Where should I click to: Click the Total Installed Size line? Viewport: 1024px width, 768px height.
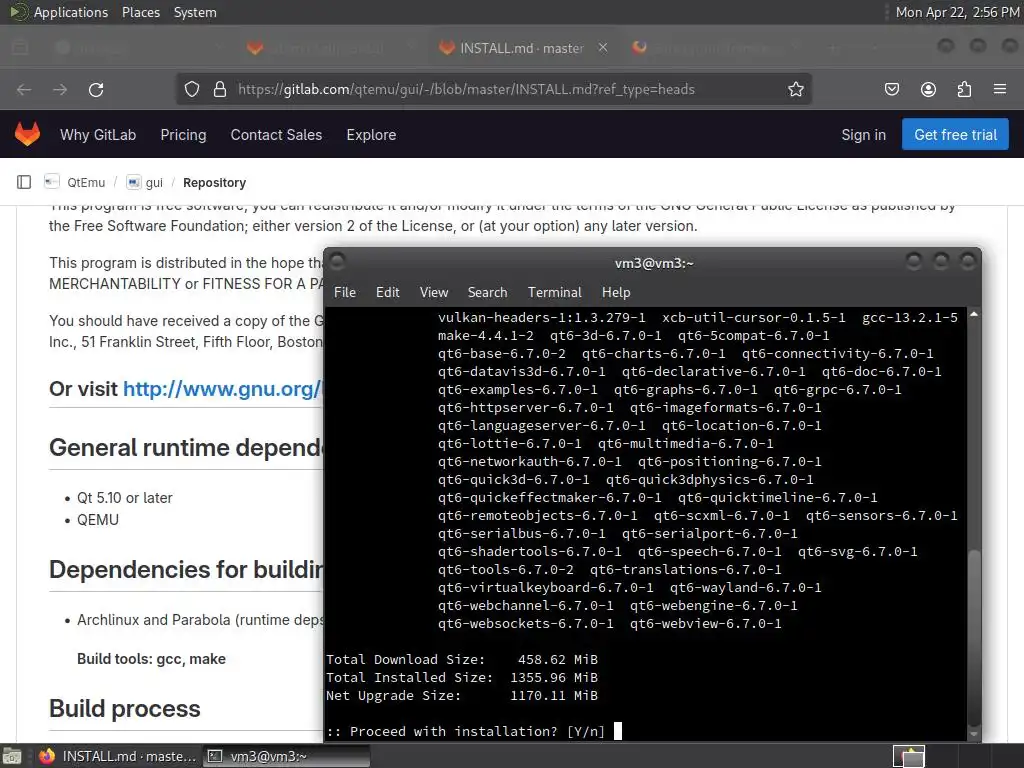tap(462, 678)
